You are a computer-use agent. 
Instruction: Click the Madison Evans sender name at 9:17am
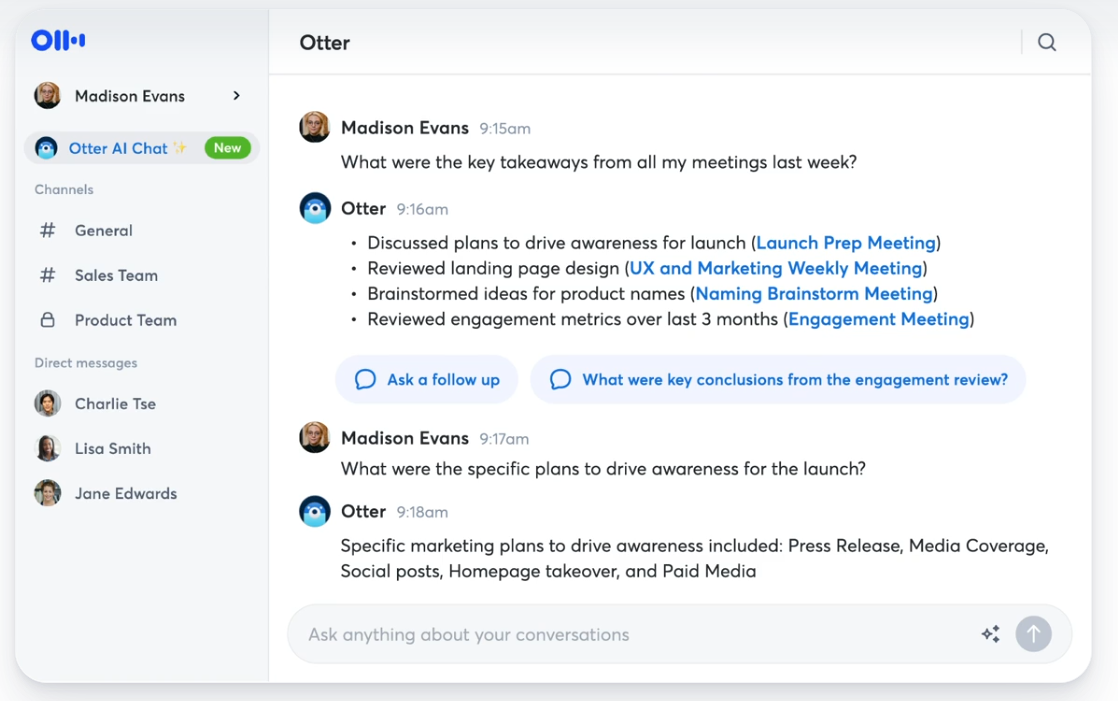point(404,438)
